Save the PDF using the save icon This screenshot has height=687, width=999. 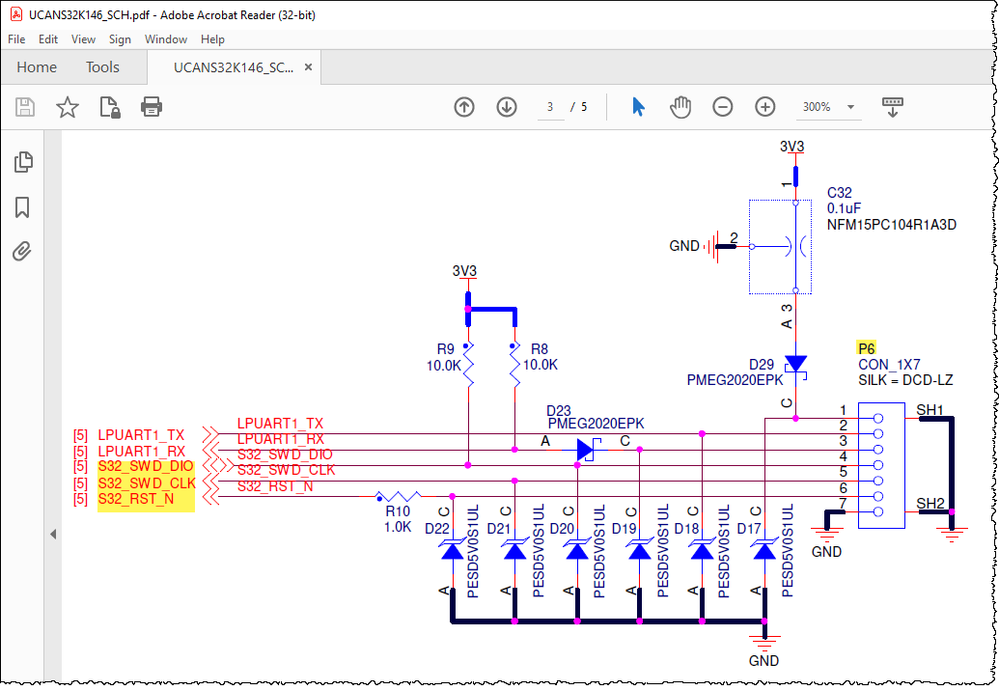[x=24, y=107]
